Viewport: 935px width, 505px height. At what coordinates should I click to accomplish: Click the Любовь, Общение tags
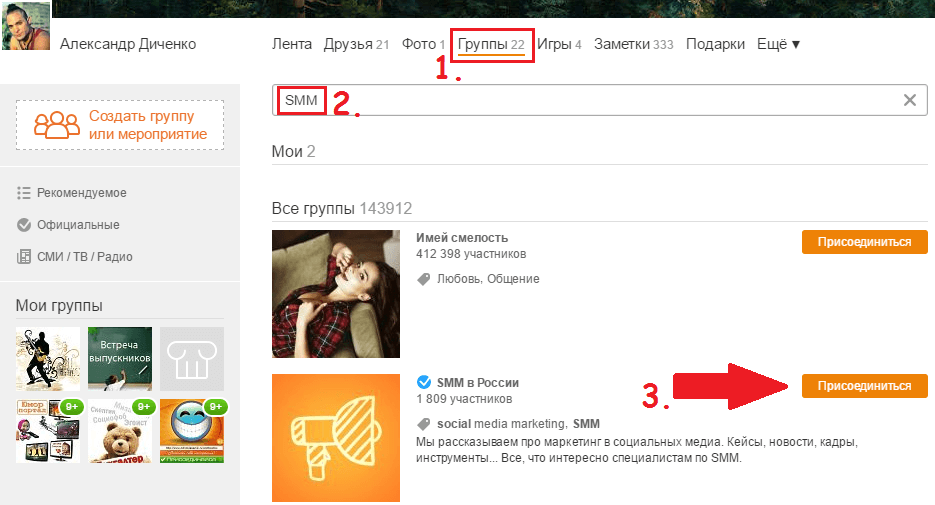(x=488, y=279)
